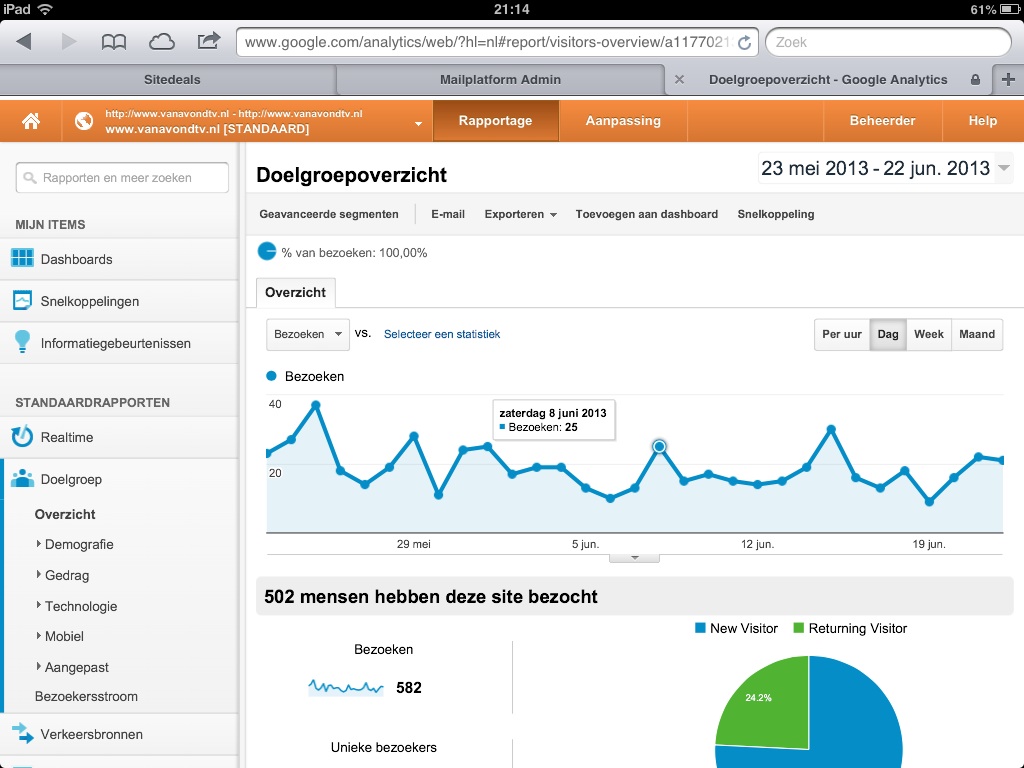Click the Bezoeken legend dot above the chart
Image resolution: width=1024 pixels, height=768 pixels.
pyautogui.click(x=271, y=376)
